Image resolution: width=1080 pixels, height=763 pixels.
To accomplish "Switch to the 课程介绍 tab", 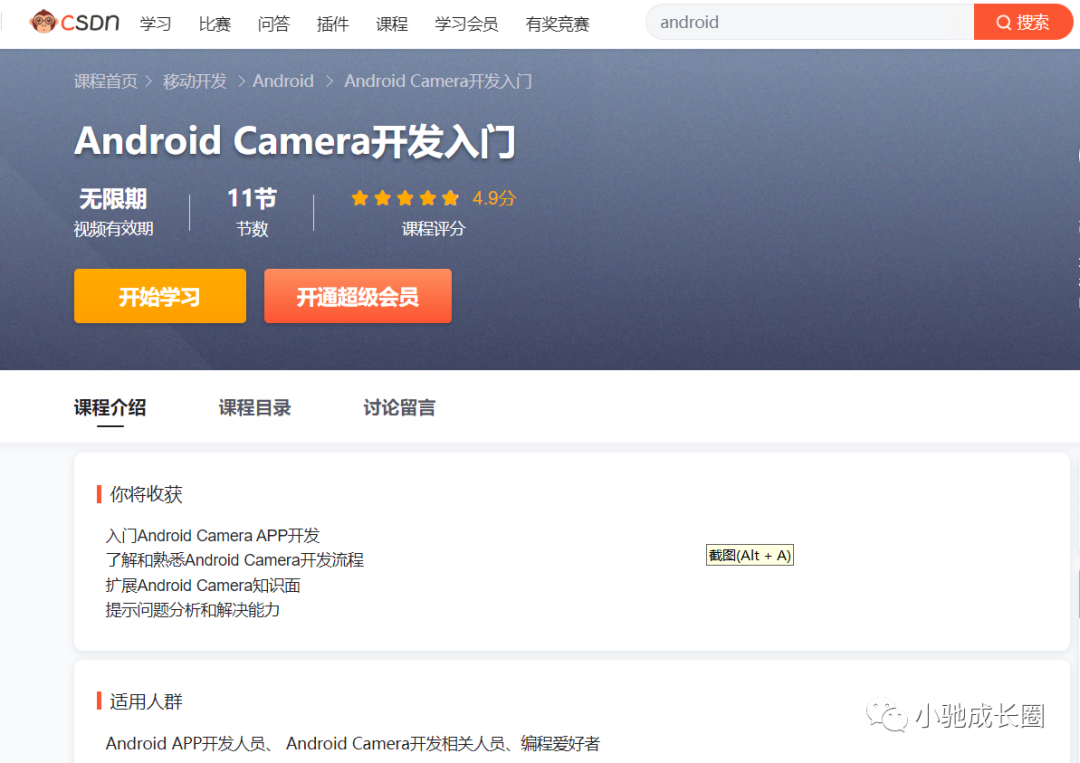I will pyautogui.click(x=110, y=408).
